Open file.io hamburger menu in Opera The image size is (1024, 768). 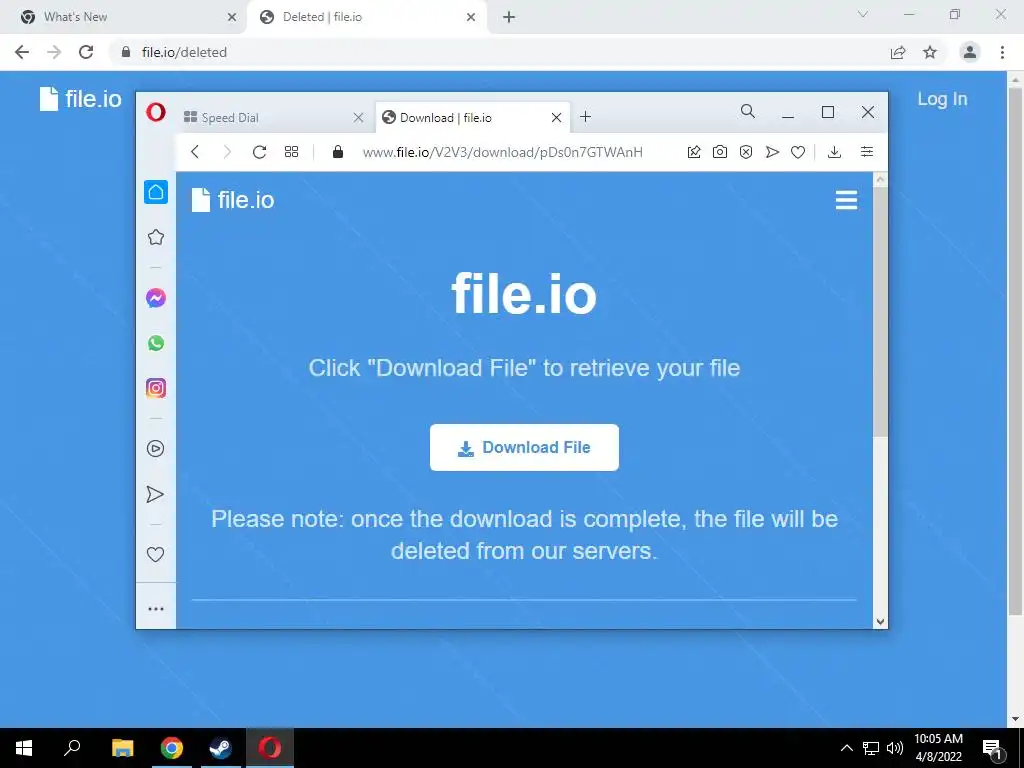pos(846,200)
